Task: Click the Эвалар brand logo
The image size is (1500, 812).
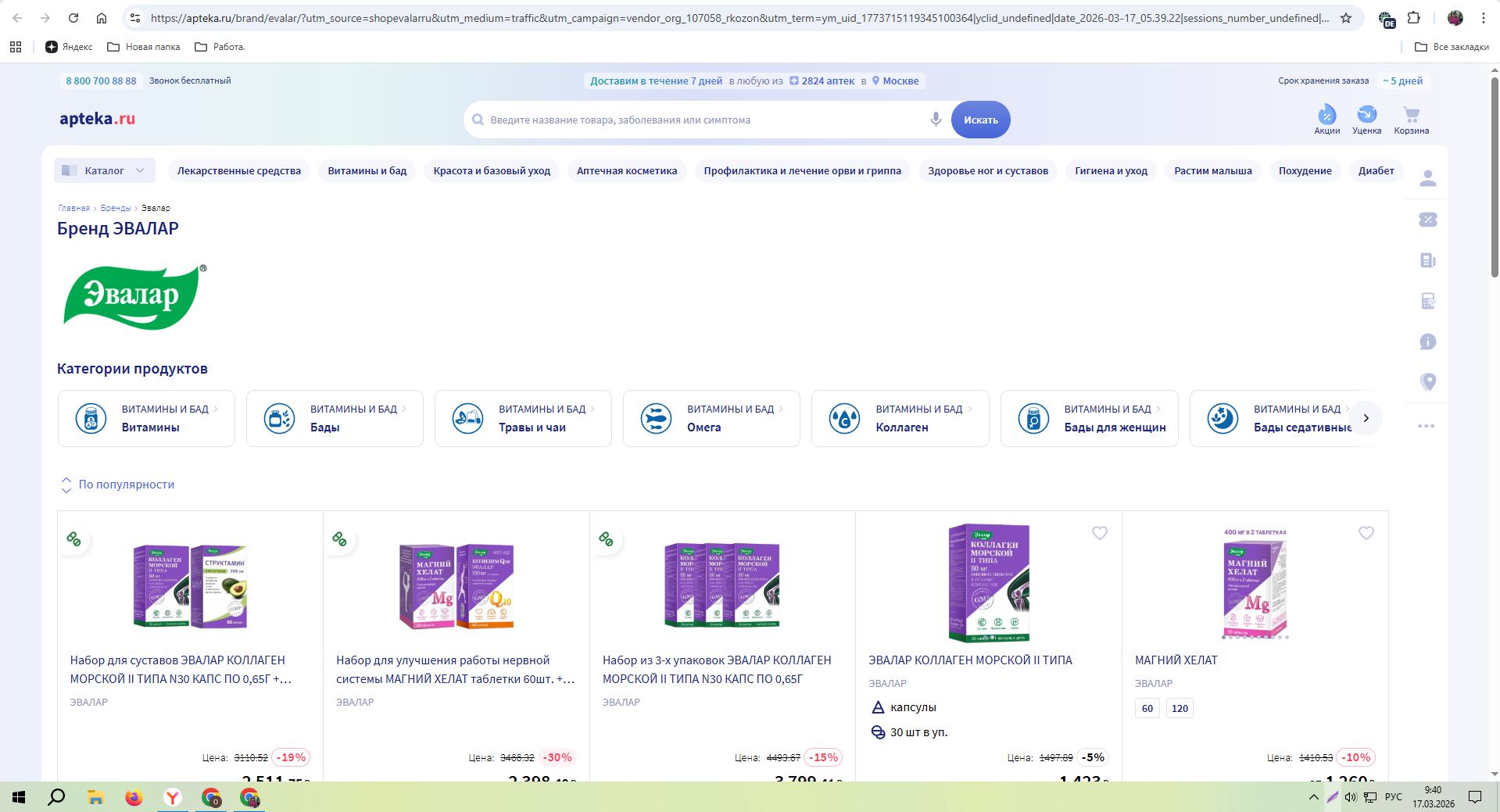Action: pyautogui.click(x=134, y=297)
